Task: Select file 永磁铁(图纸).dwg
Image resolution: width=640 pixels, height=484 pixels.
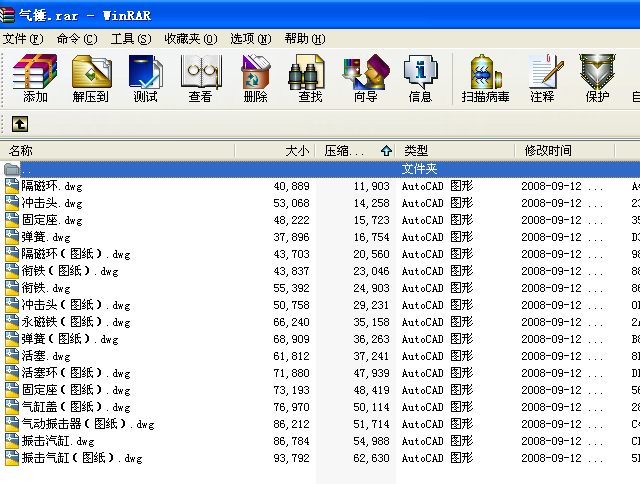Action: tap(76, 322)
